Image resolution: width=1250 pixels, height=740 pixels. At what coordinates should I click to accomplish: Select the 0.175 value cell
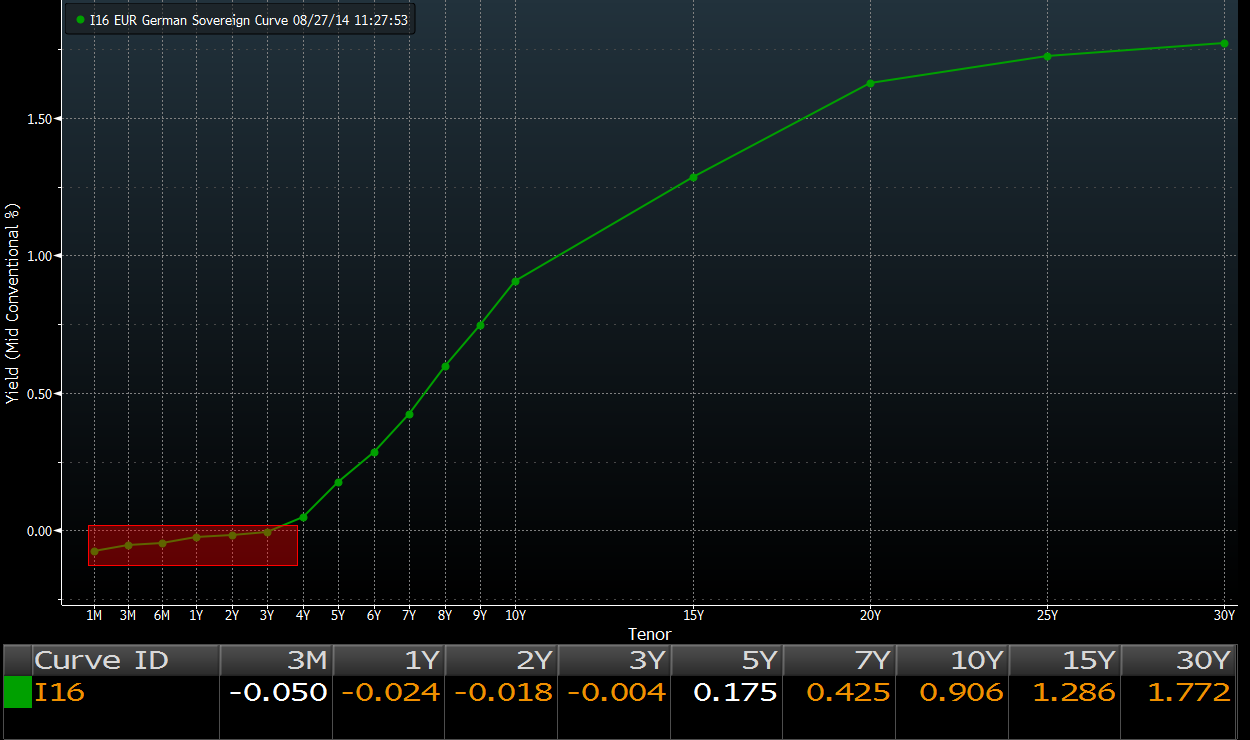point(727,692)
